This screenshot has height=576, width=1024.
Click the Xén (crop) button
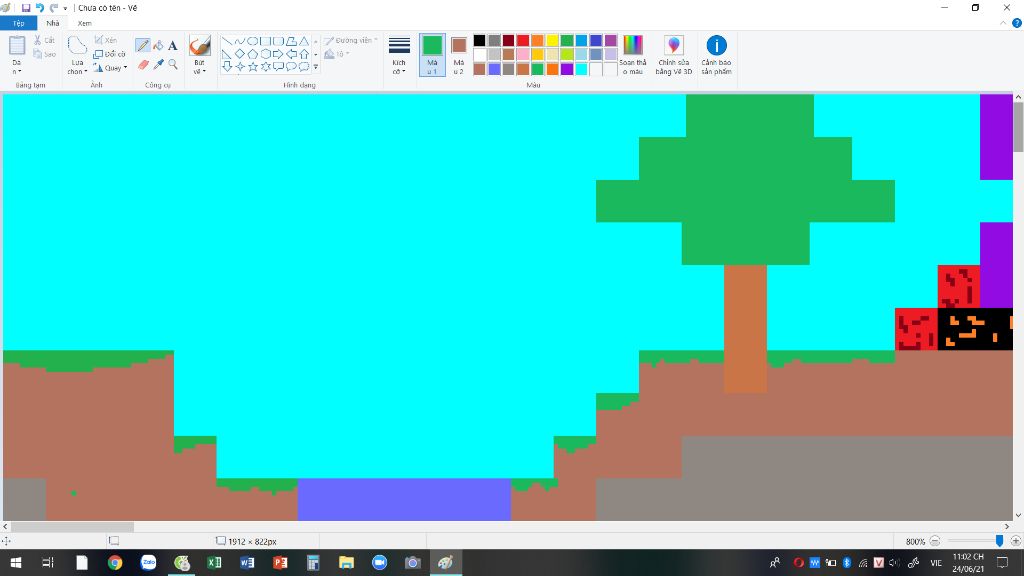(106, 40)
